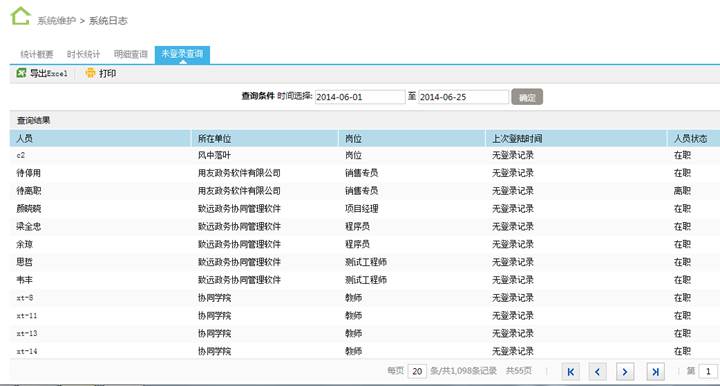
Task: Jump to the last results page
Action: (655, 372)
